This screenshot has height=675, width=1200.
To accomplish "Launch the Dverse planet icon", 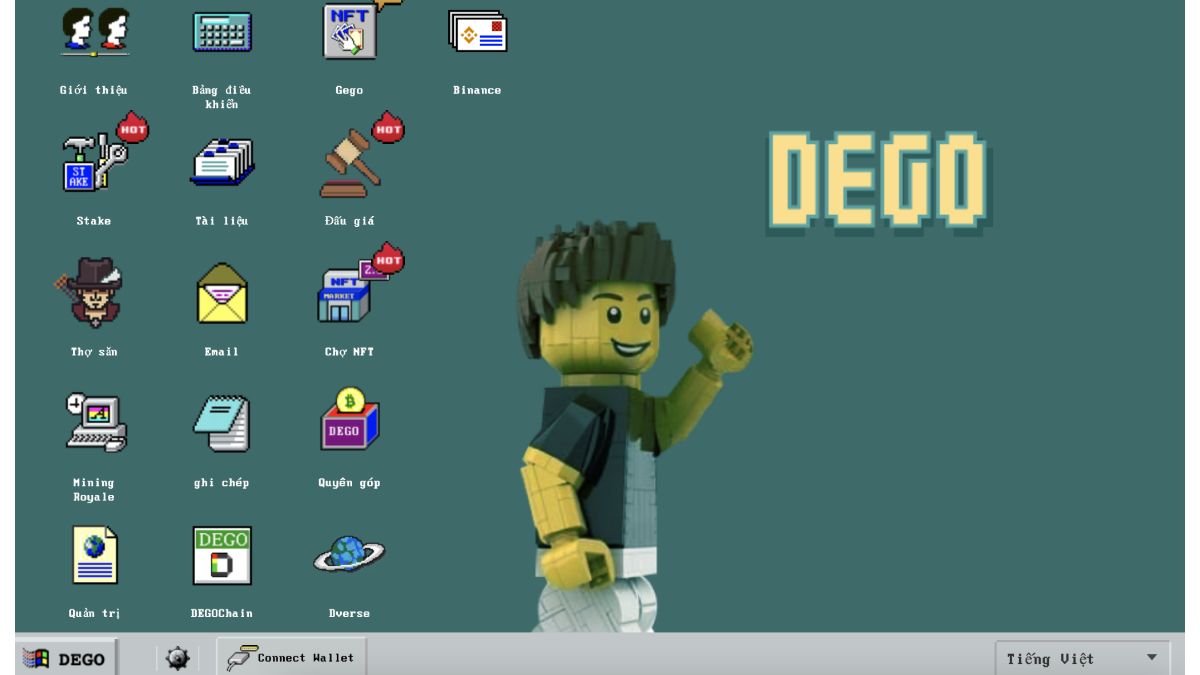I will point(349,555).
